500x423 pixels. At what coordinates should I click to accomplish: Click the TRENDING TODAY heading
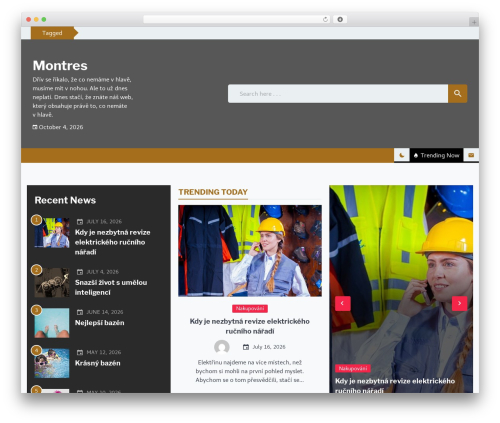pos(213,192)
